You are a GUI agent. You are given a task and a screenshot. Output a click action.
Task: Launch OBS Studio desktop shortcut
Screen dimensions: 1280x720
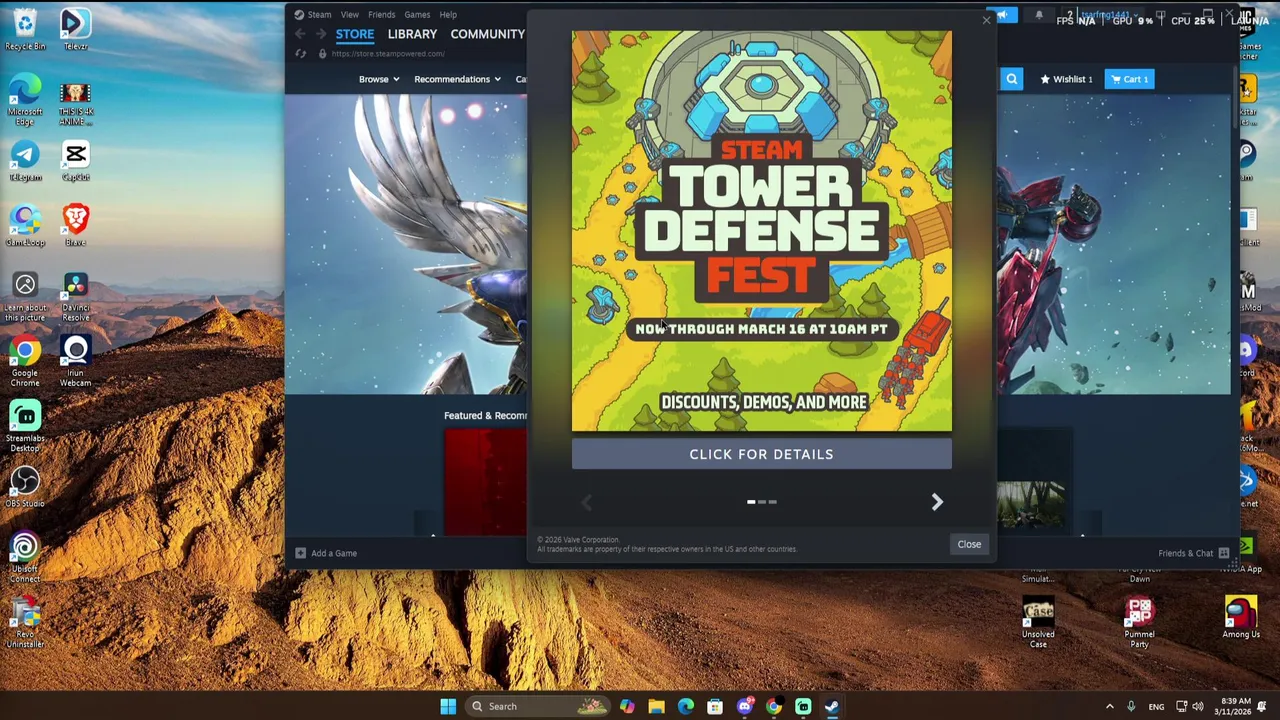(x=25, y=488)
